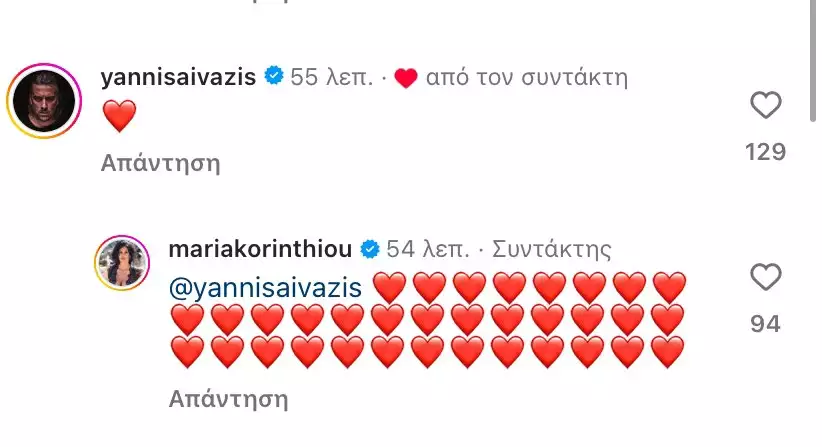Screen dimensions: 822x447
Task: Open mariakorinthiou profile picture
Action: pos(122,263)
